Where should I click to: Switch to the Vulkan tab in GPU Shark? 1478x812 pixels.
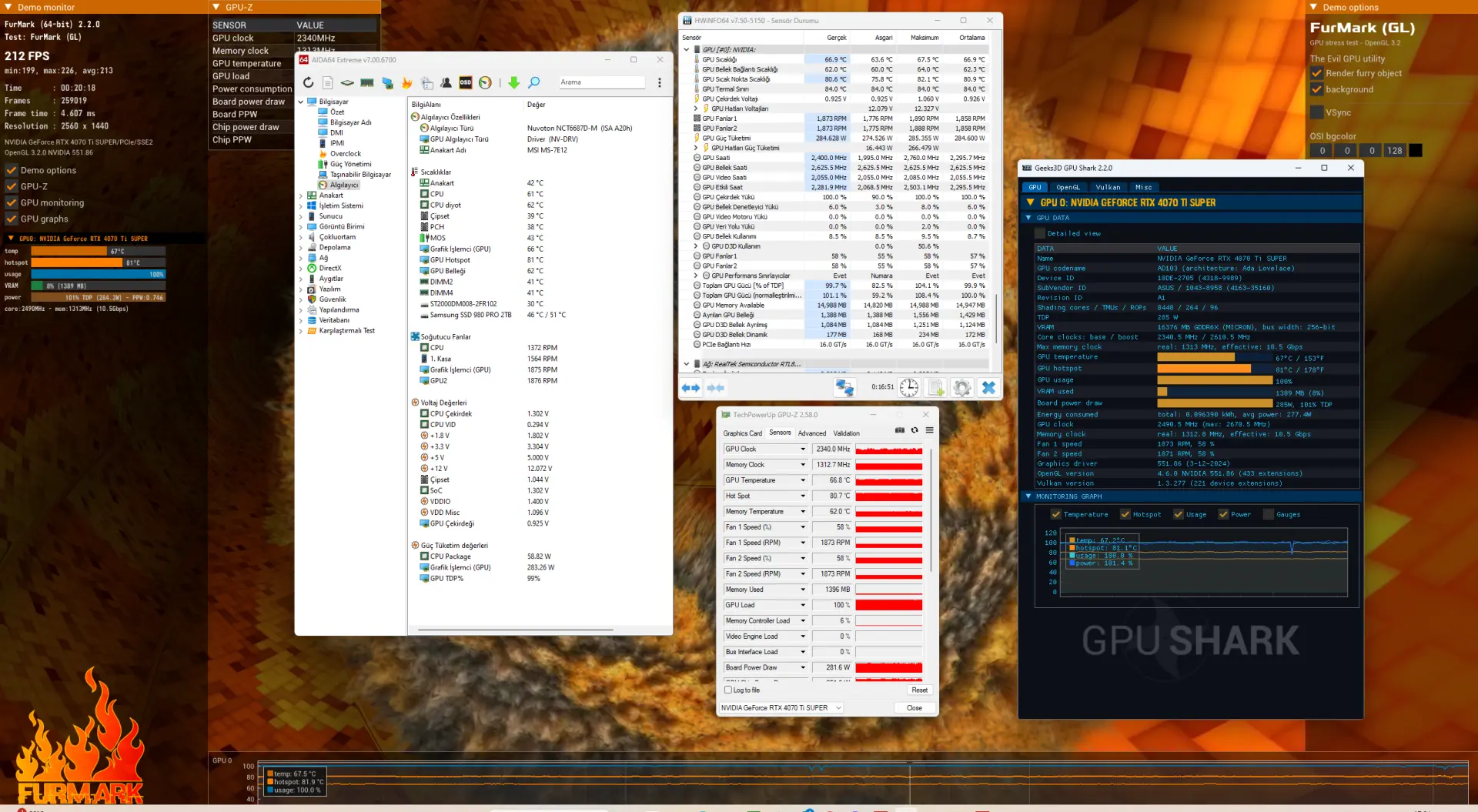[x=1108, y=187]
